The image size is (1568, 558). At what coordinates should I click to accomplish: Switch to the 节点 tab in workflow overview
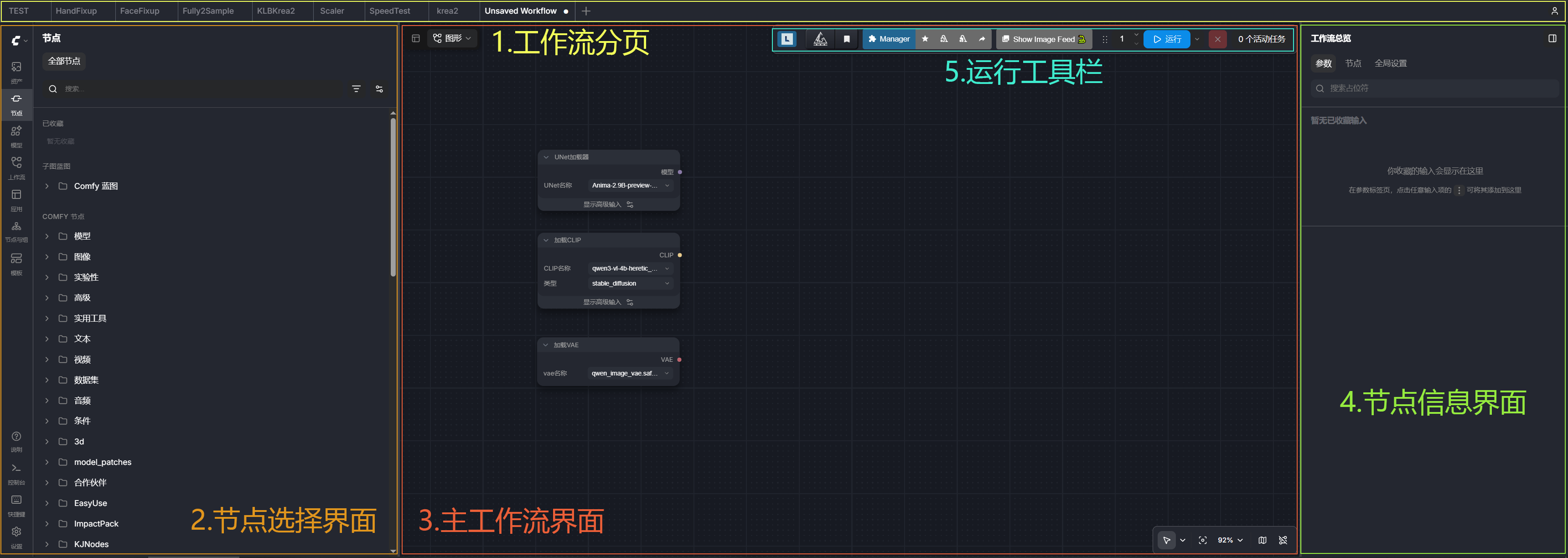1352,63
